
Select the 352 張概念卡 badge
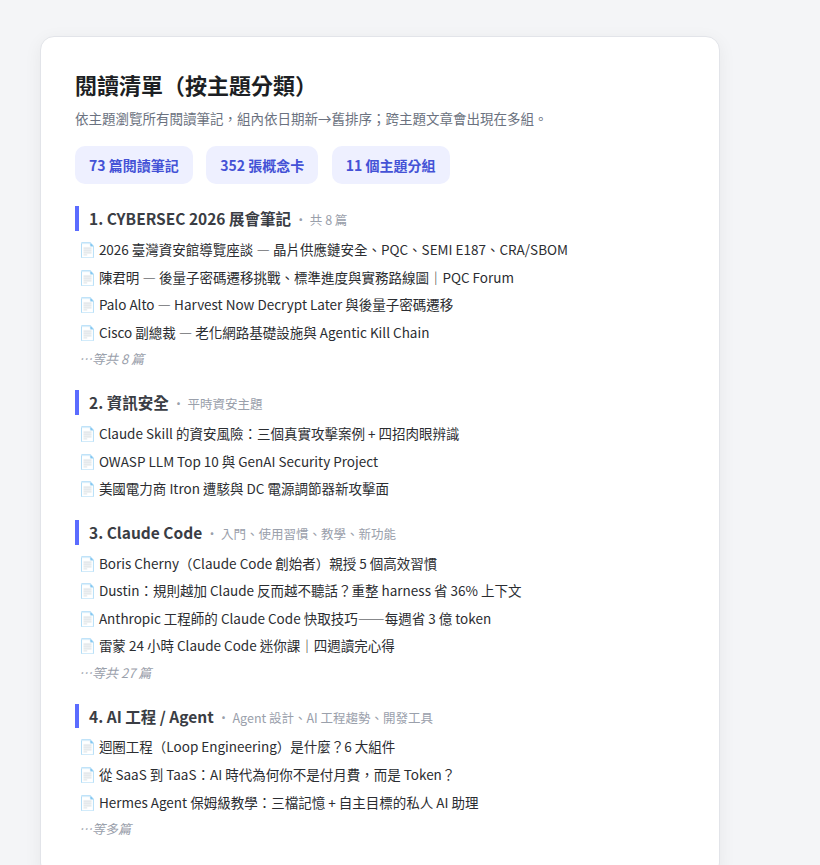pyautogui.click(x=262, y=165)
